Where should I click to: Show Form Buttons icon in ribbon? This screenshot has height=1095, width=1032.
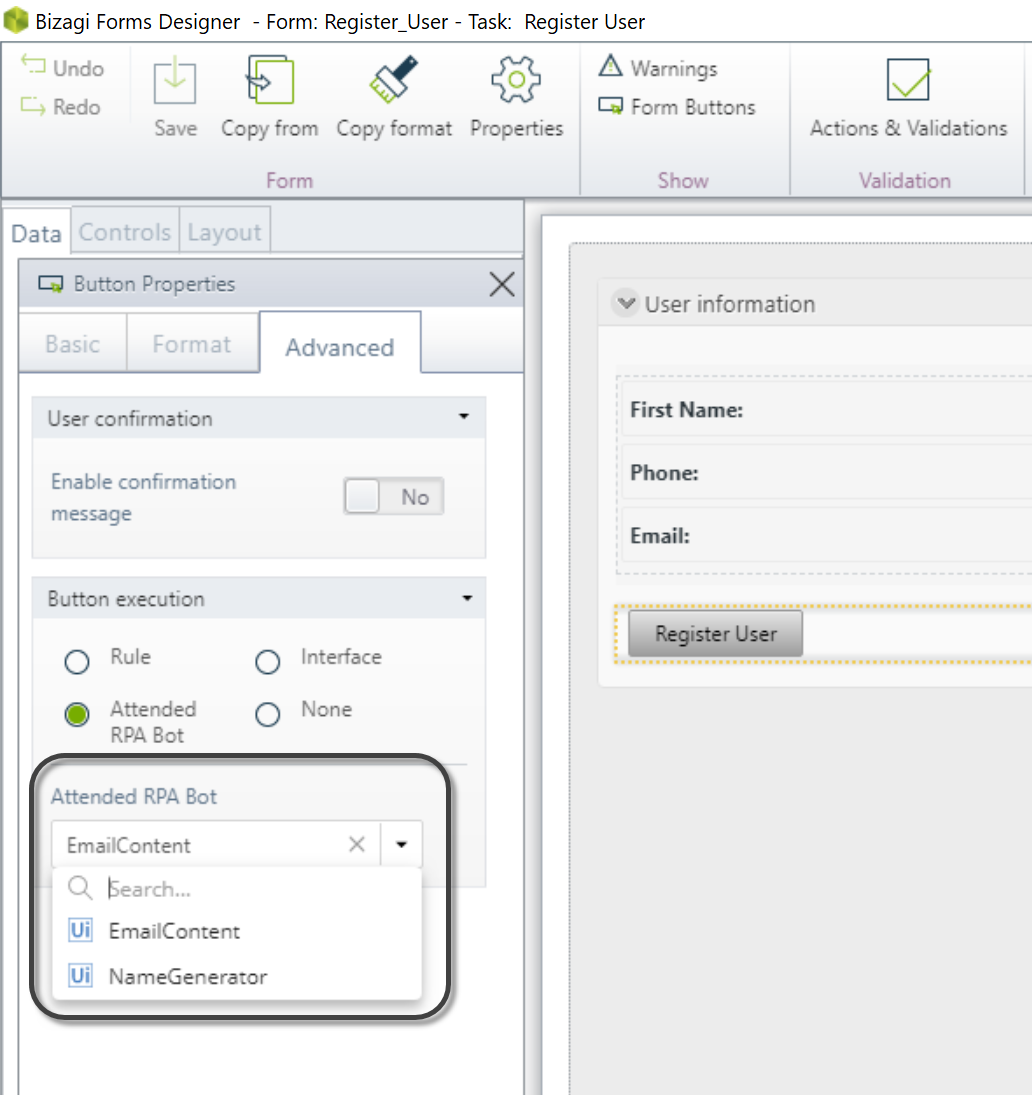(610, 105)
